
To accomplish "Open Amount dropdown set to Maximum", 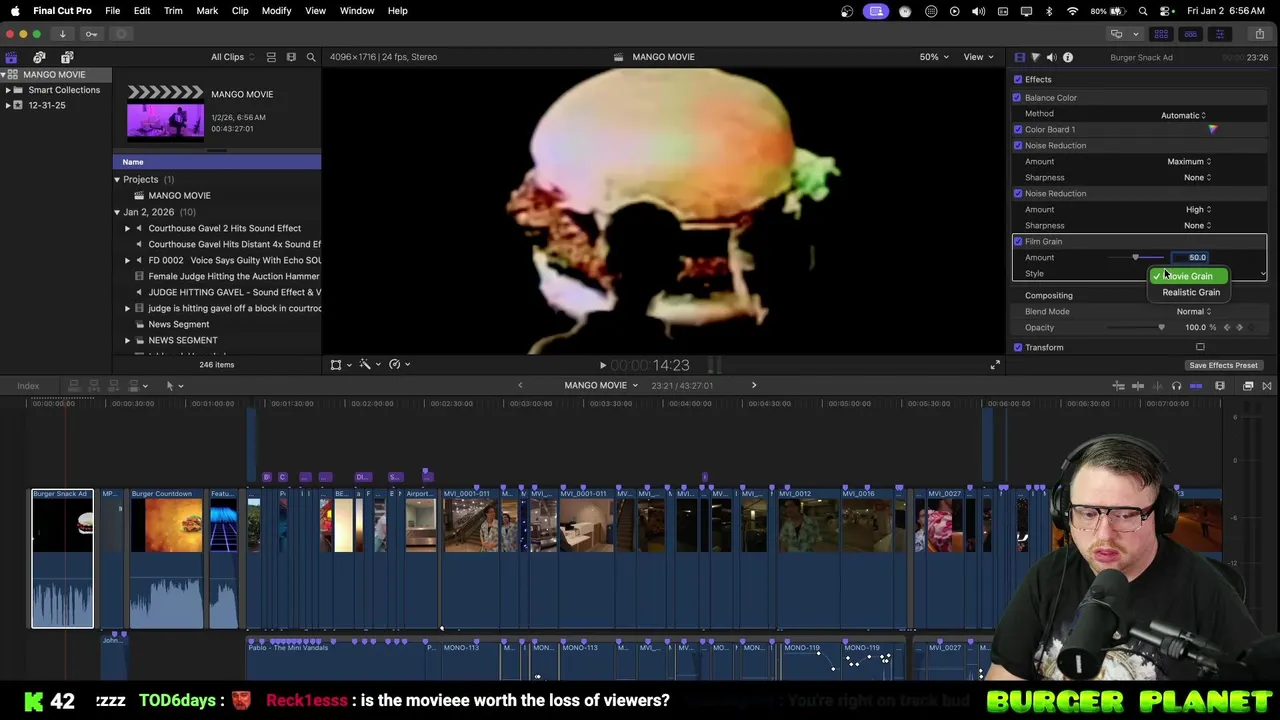I will (1189, 162).
